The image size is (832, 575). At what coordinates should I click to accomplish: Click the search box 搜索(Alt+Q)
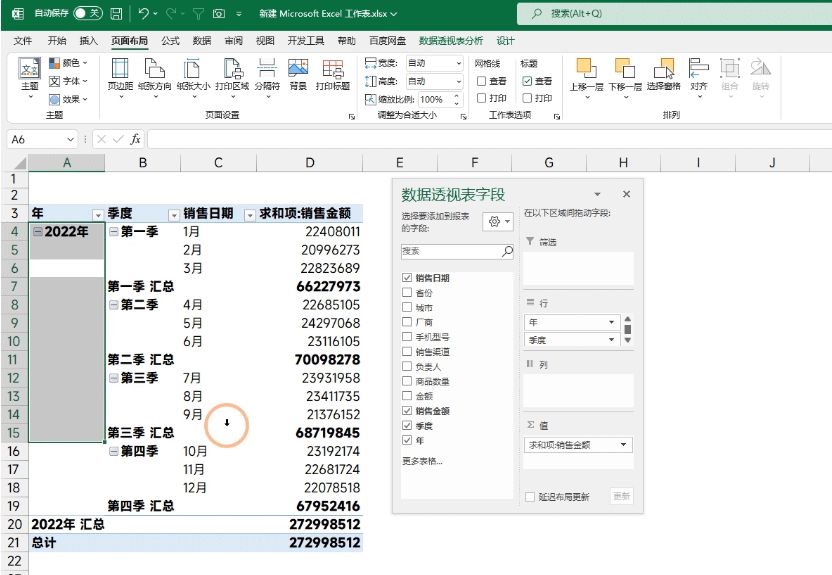pyautogui.click(x=674, y=13)
